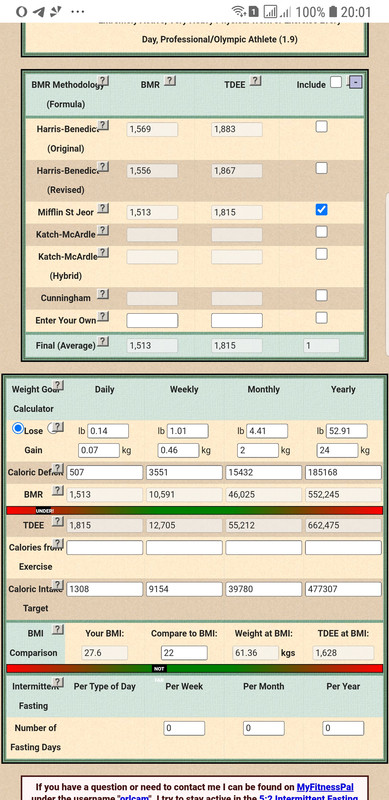
Task: Edit daily Caloric Intake Target field 1308
Action: [105, 589]
